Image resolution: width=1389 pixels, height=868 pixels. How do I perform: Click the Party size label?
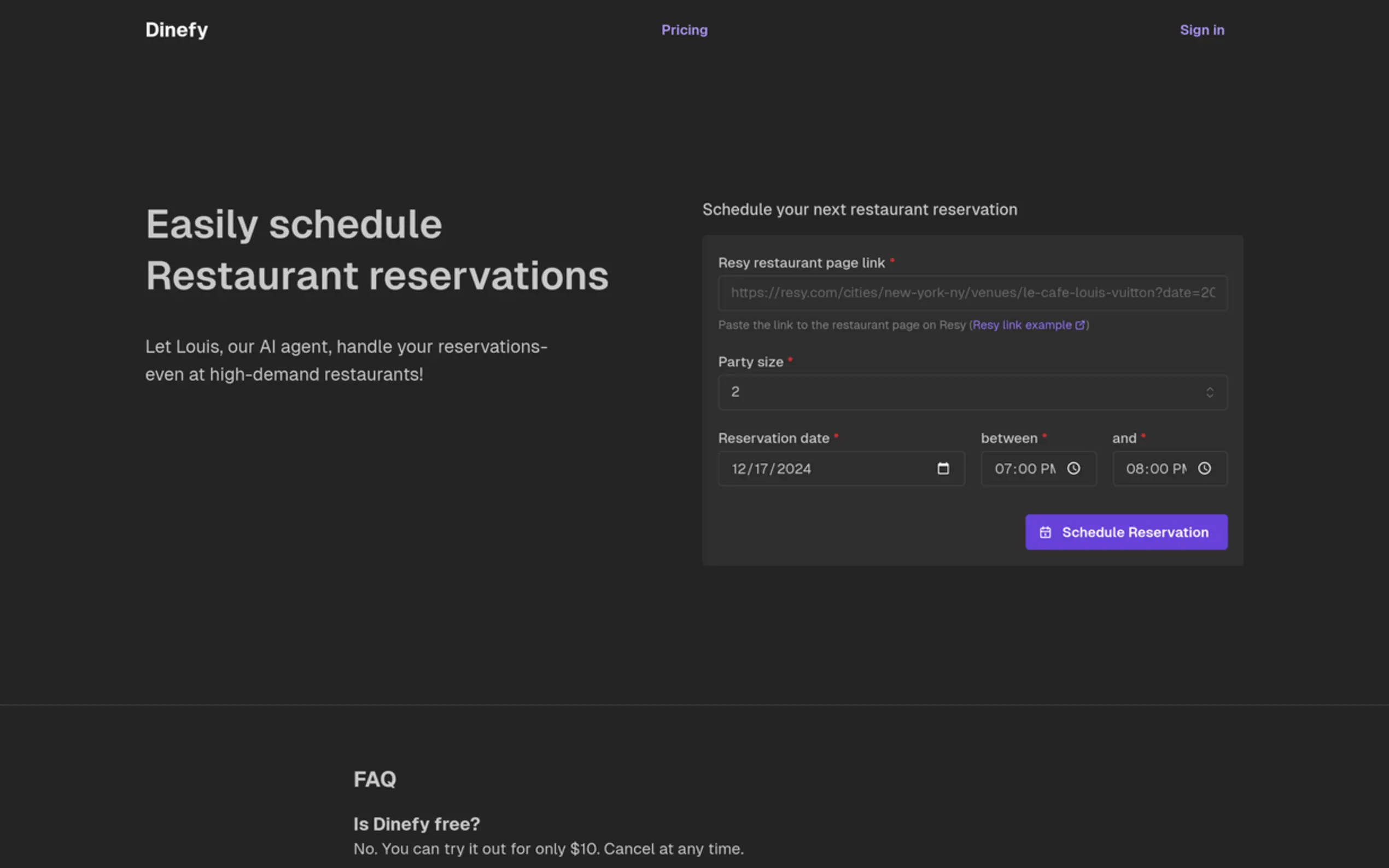click(750, 362)
